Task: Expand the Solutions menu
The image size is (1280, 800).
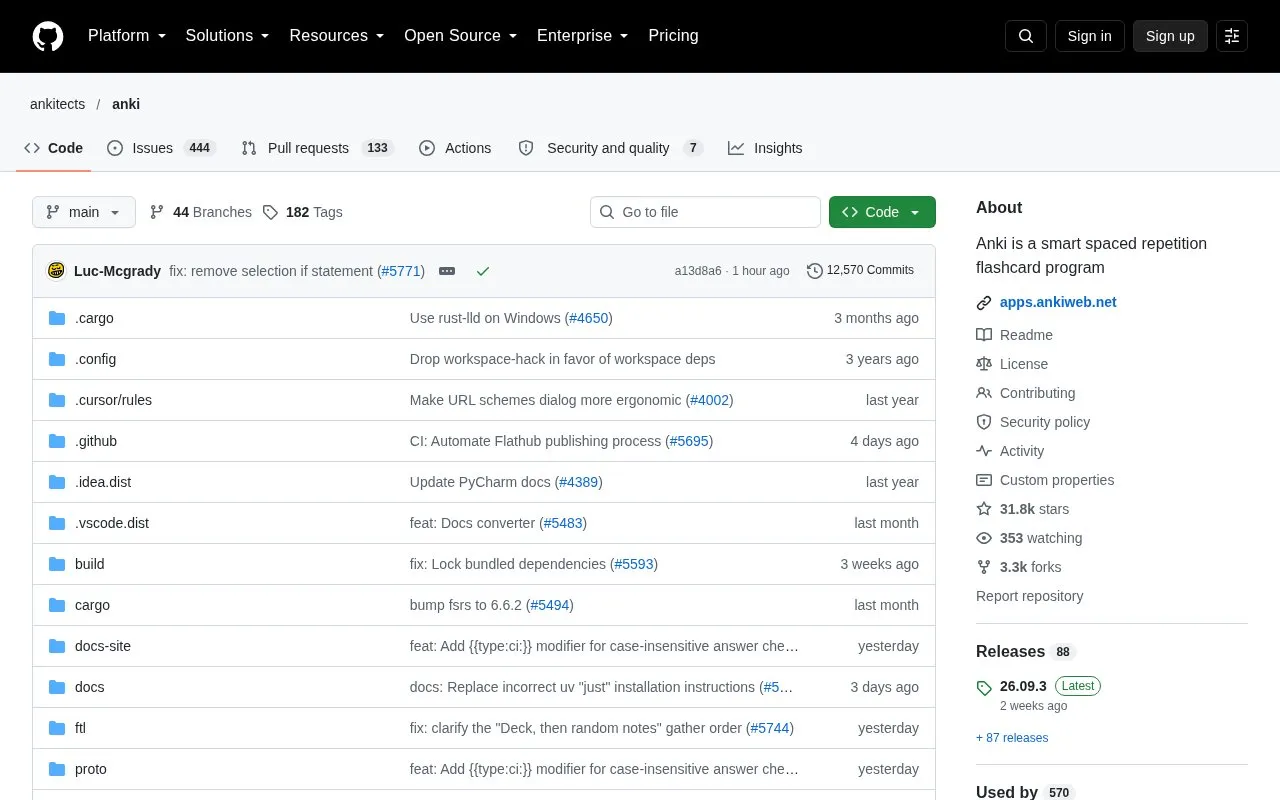Action: tap(228, 36)
